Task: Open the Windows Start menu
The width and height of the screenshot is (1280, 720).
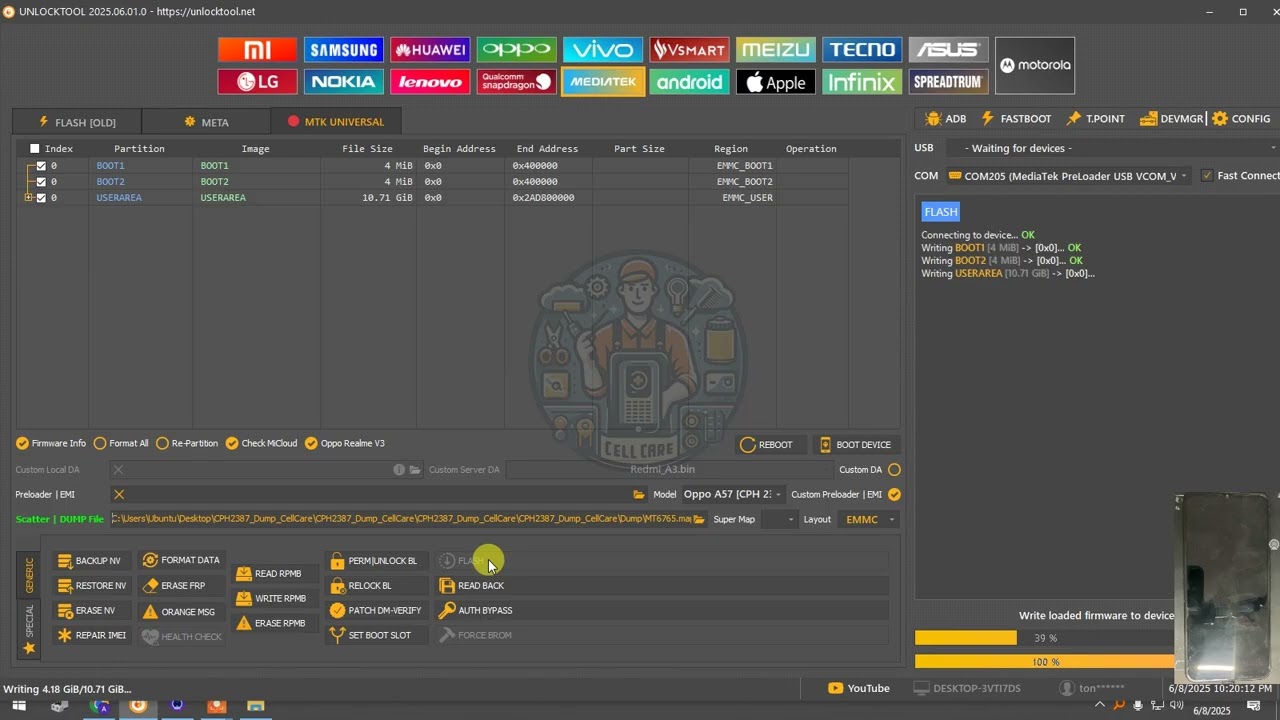Action: tap(19, 706)
